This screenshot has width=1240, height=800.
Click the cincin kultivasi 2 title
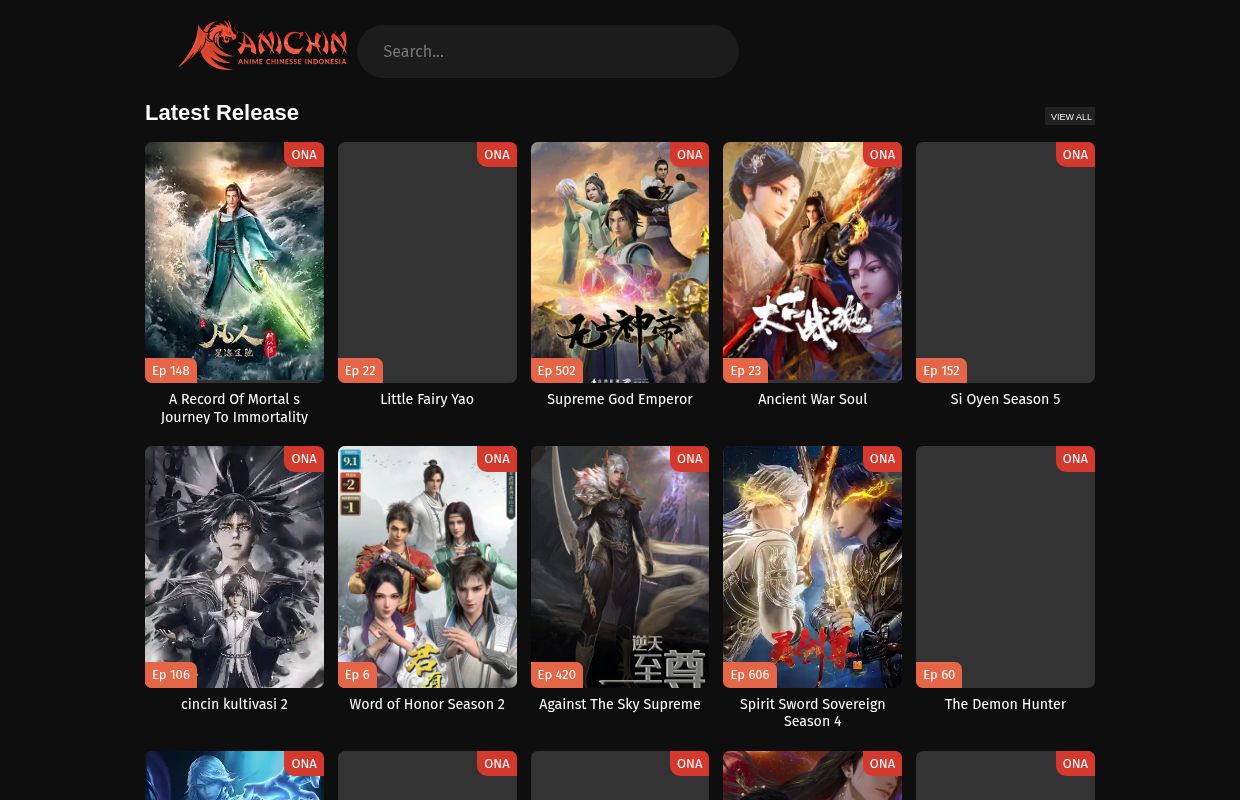(x=234, y=704)
